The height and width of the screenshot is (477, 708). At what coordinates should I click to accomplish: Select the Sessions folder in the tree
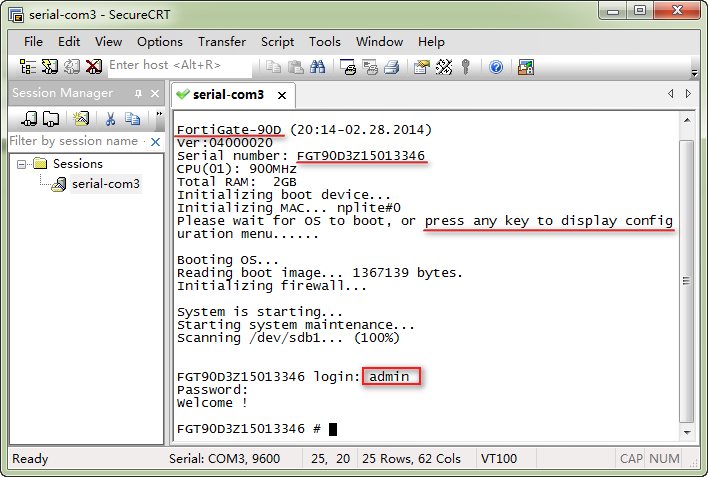78,164
